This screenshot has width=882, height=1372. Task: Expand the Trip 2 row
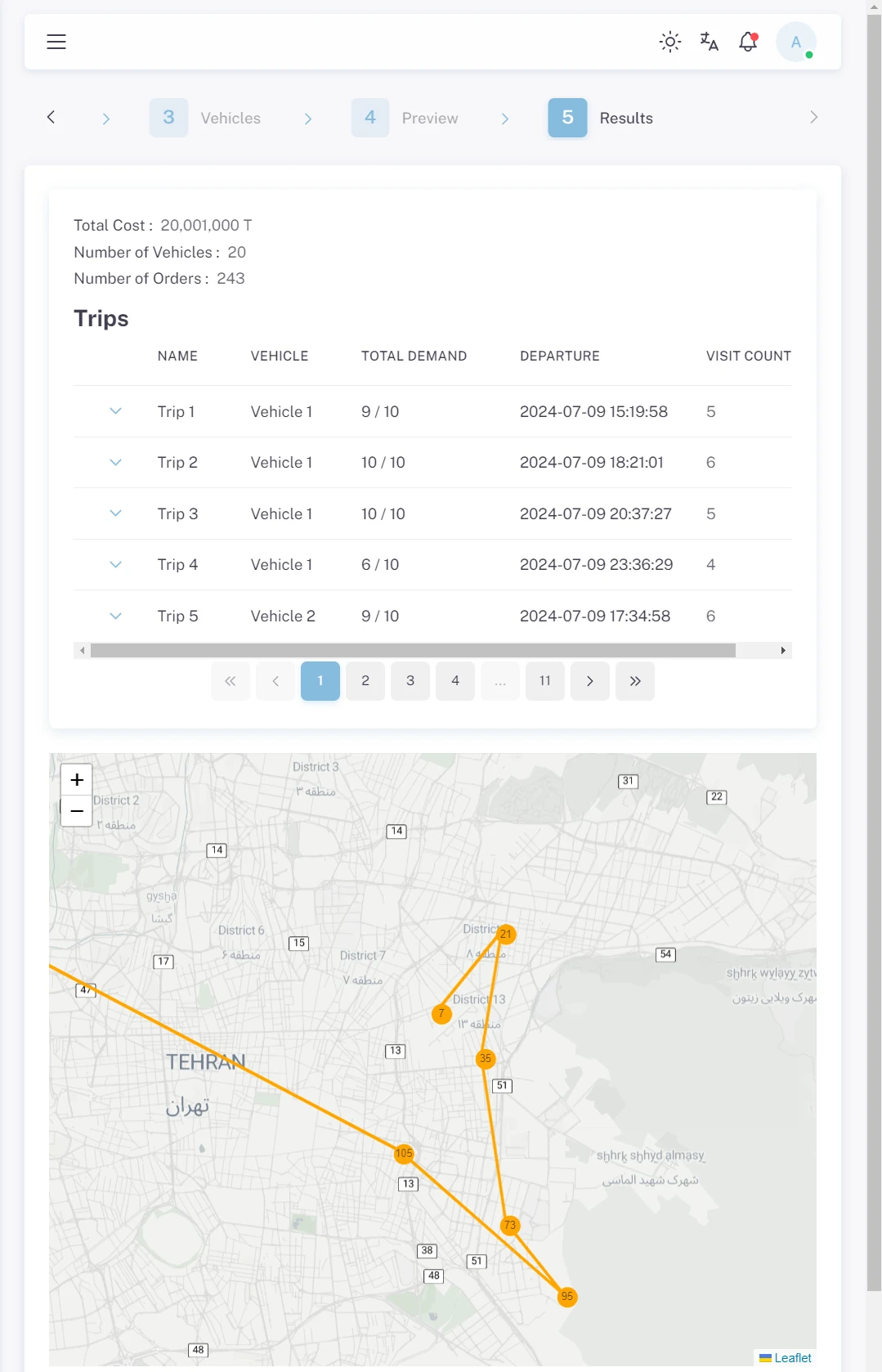(116, 463)
